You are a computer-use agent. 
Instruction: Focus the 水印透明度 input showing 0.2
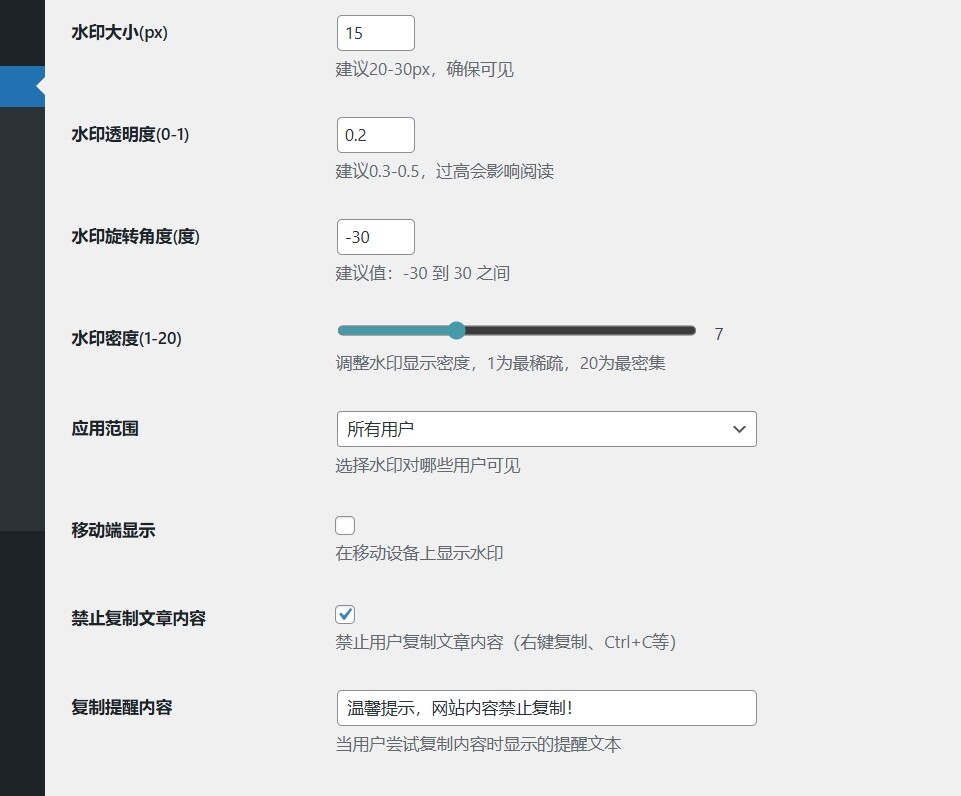[375, 135]
